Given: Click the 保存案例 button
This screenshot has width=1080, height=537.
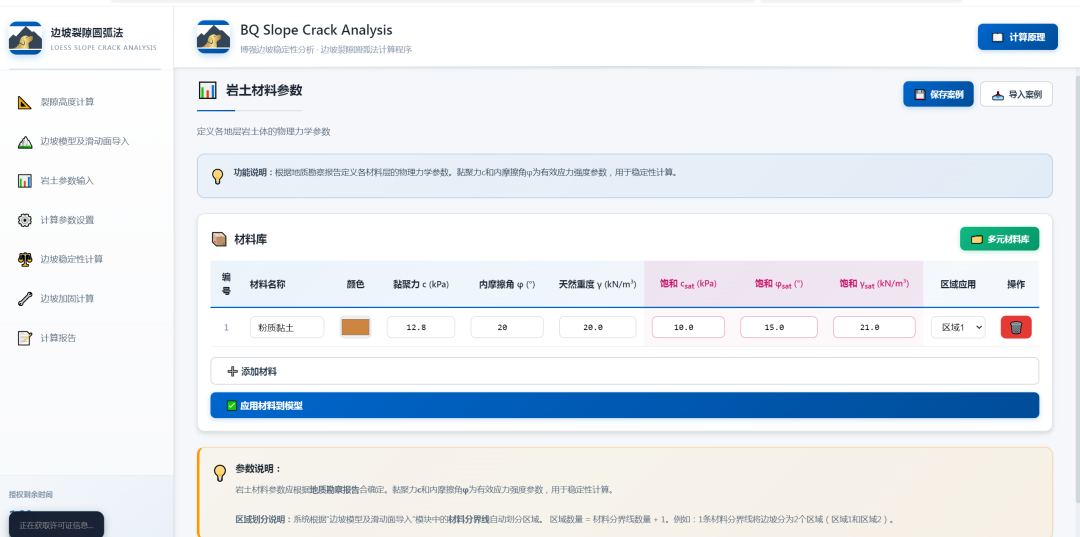Looking at the screenshot, I should 938,94.
